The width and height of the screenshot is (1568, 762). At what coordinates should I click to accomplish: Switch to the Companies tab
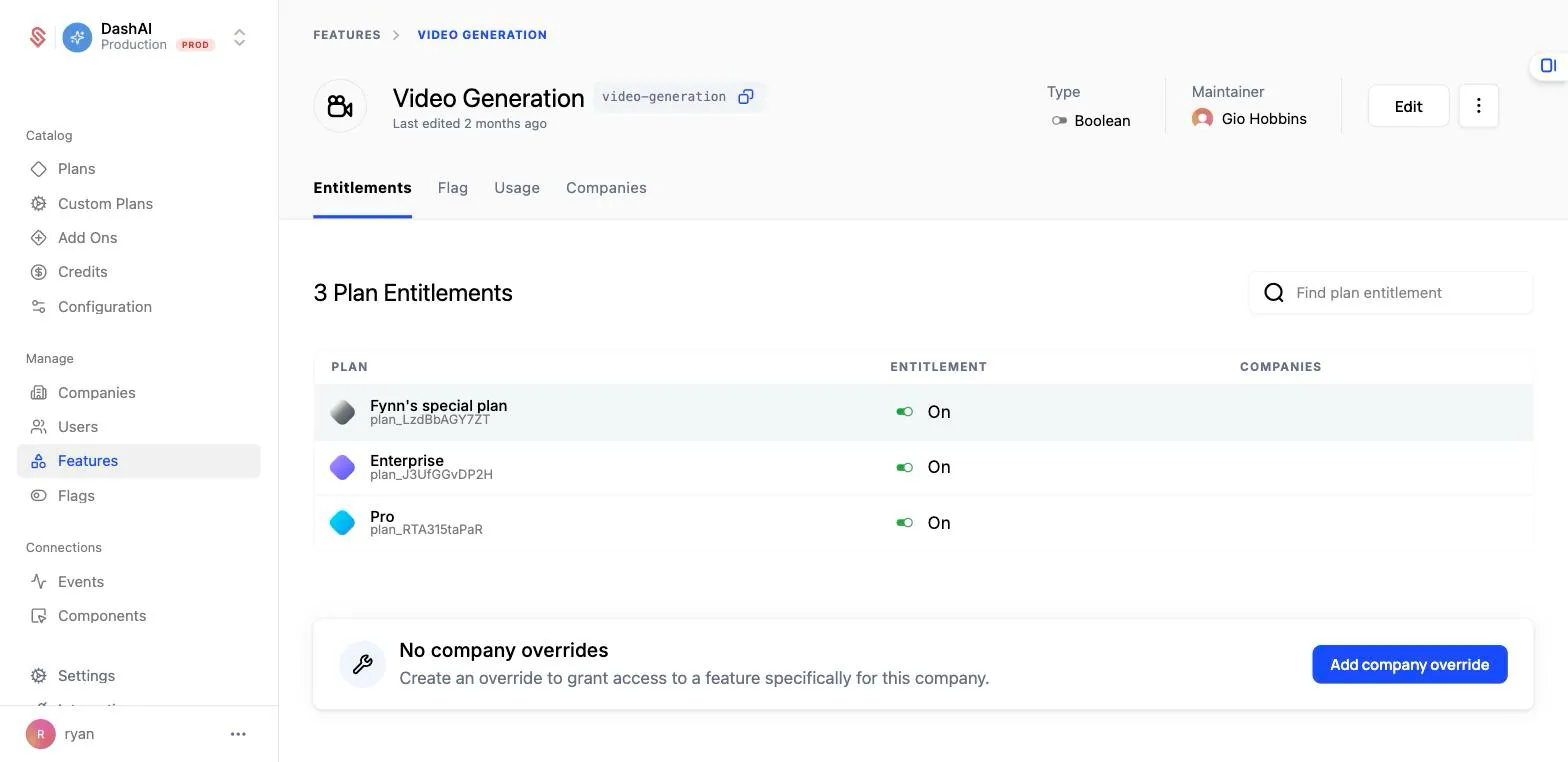[x=606, y=188]
